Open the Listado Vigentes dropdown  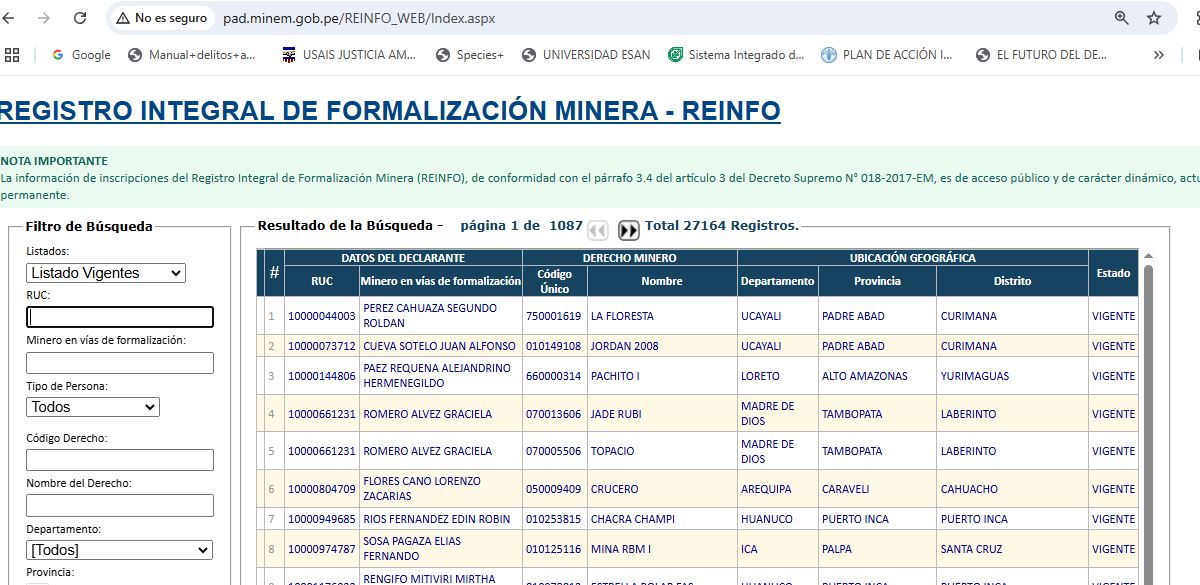tap(106, 273)
